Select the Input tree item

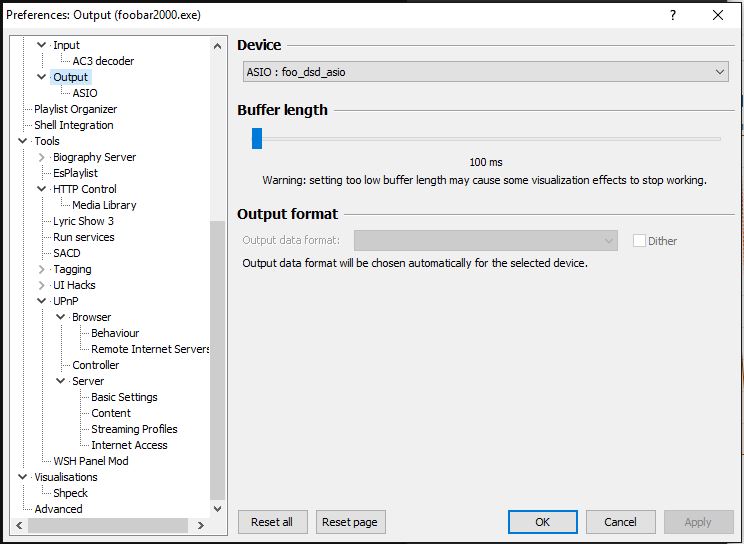coord(66,45)
